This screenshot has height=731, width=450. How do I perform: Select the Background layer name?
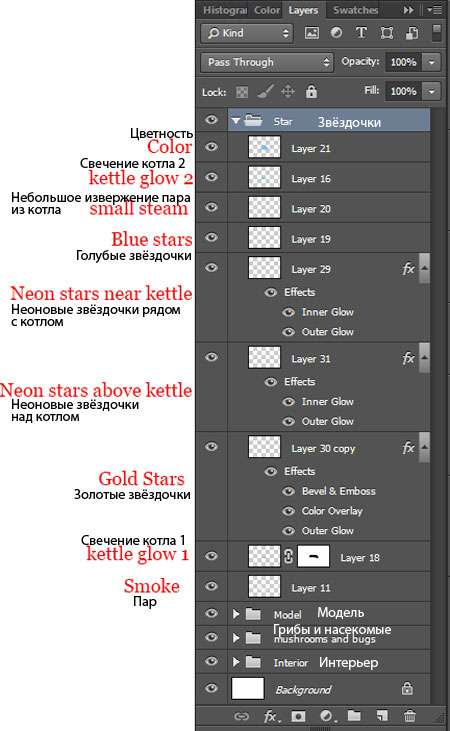click(303, 690)
